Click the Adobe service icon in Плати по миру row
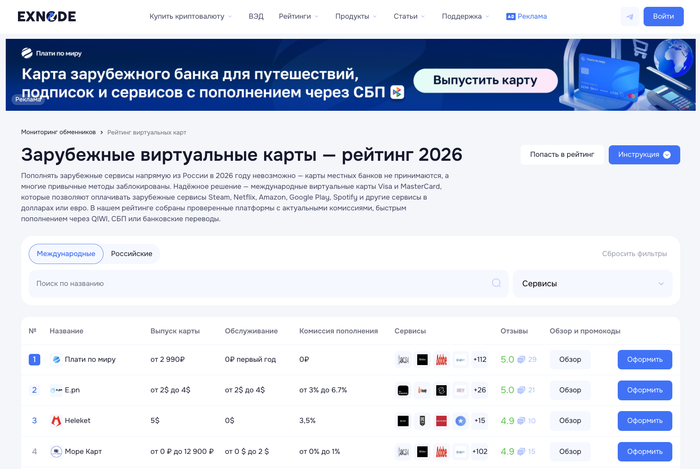700x469 pixels. point(441,360)
